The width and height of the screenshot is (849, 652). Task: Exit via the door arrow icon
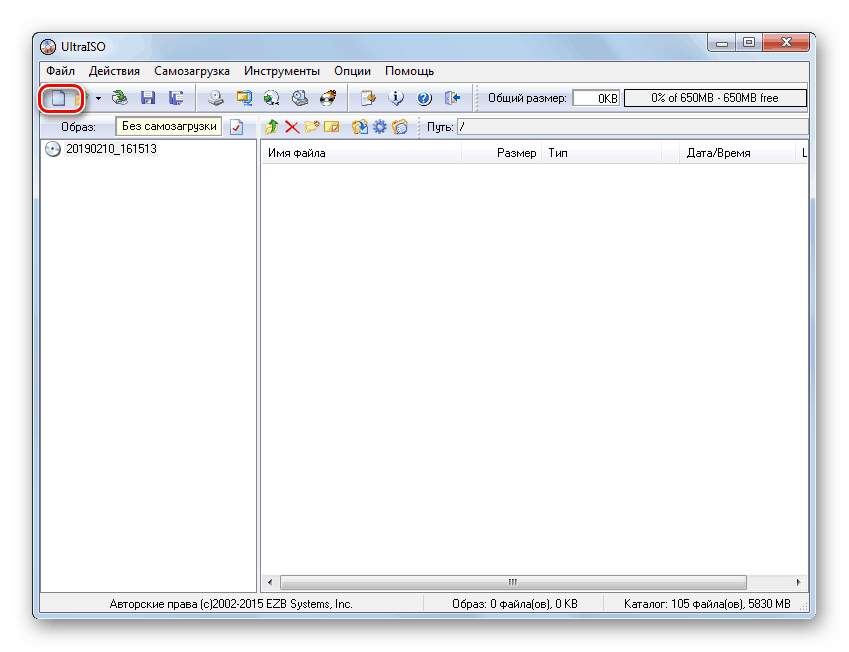[x=452, y=98]
